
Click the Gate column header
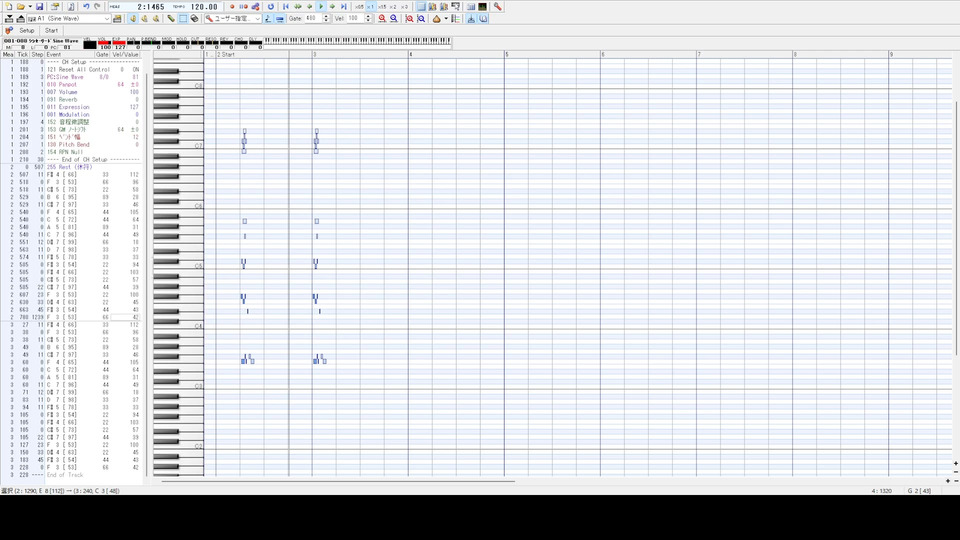point(102,54)
